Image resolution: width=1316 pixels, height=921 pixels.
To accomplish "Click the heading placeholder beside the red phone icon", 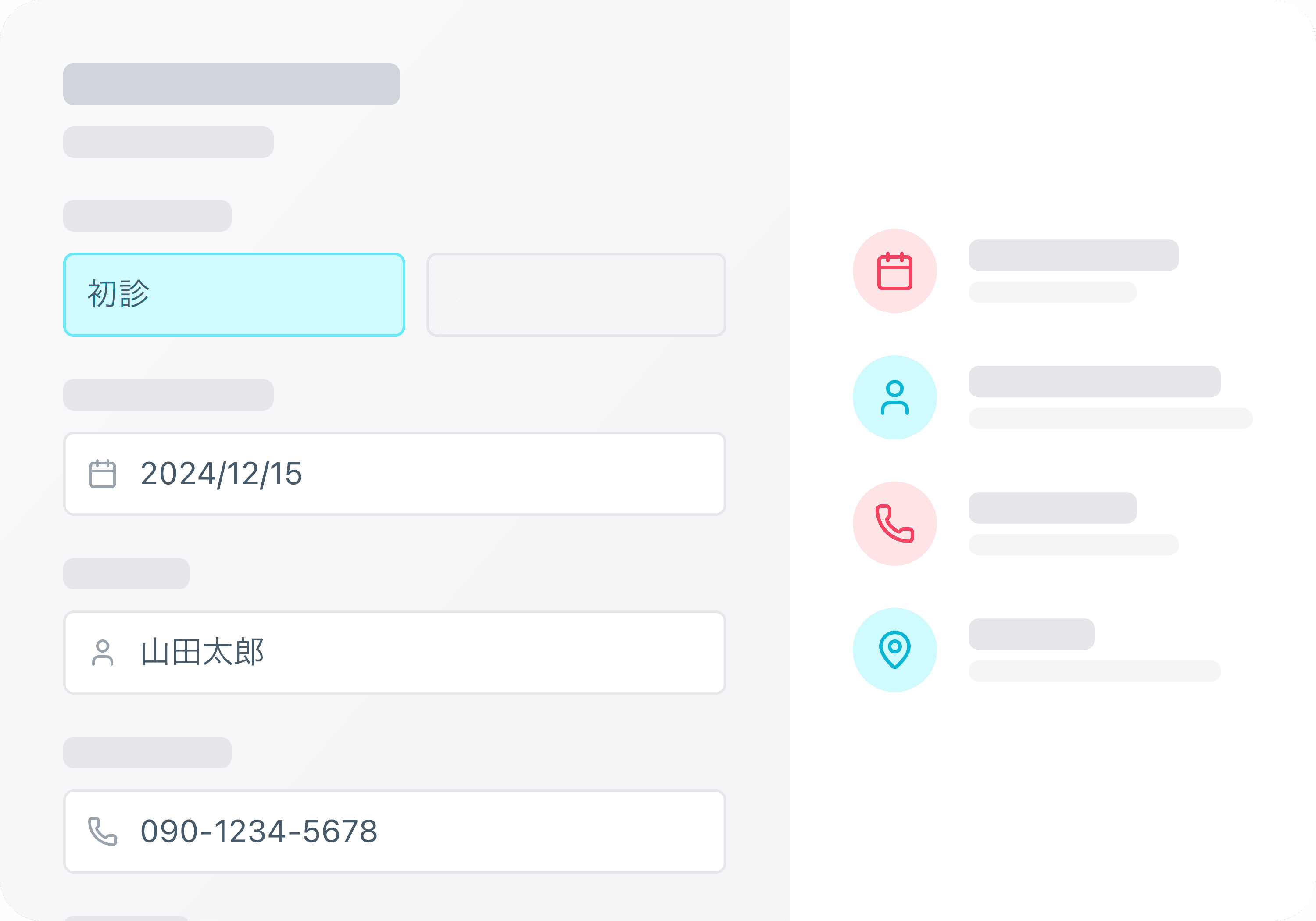I will pos(1052,507).
